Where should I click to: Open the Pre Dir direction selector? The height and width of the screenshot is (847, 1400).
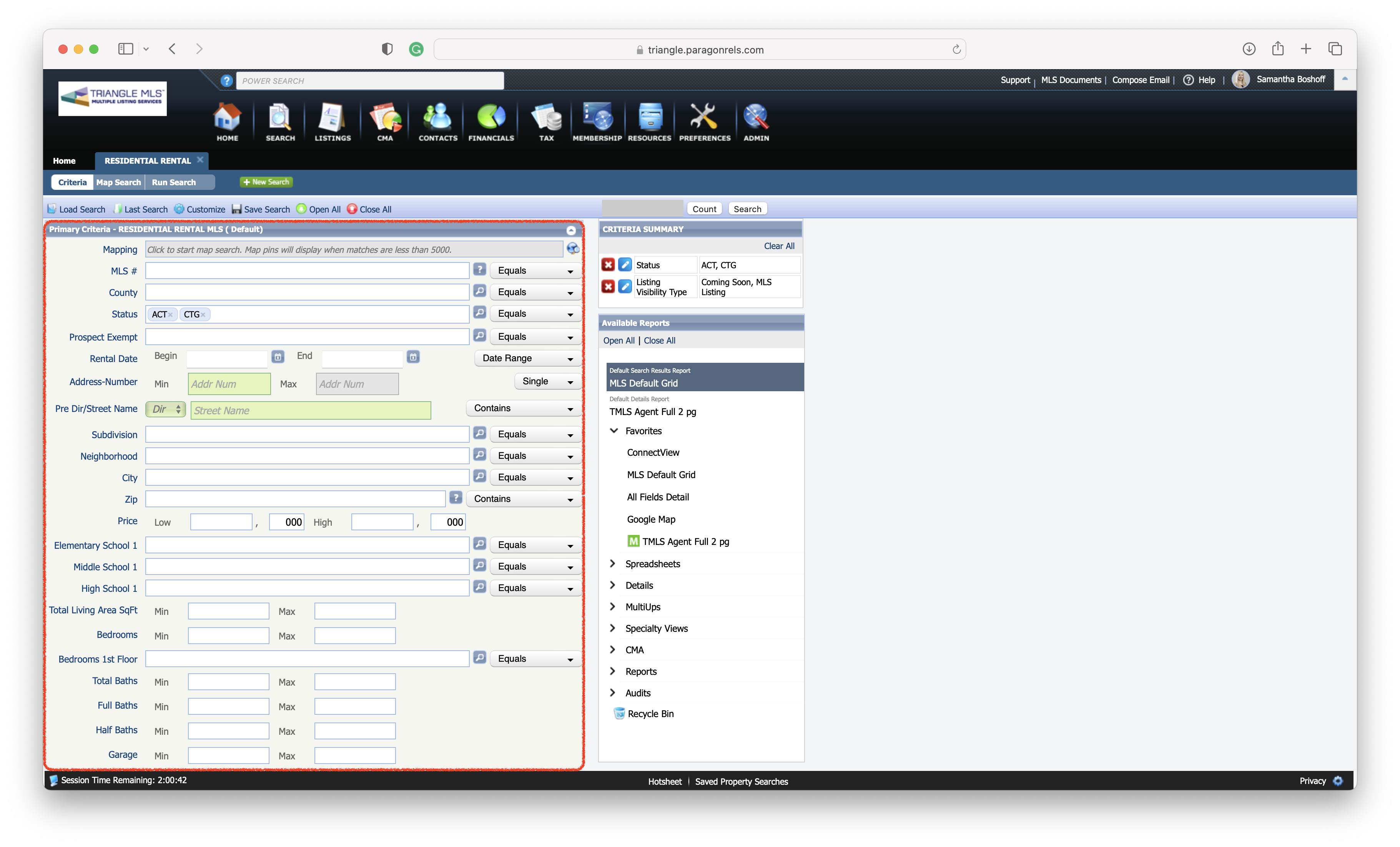(x=165, y=410)
